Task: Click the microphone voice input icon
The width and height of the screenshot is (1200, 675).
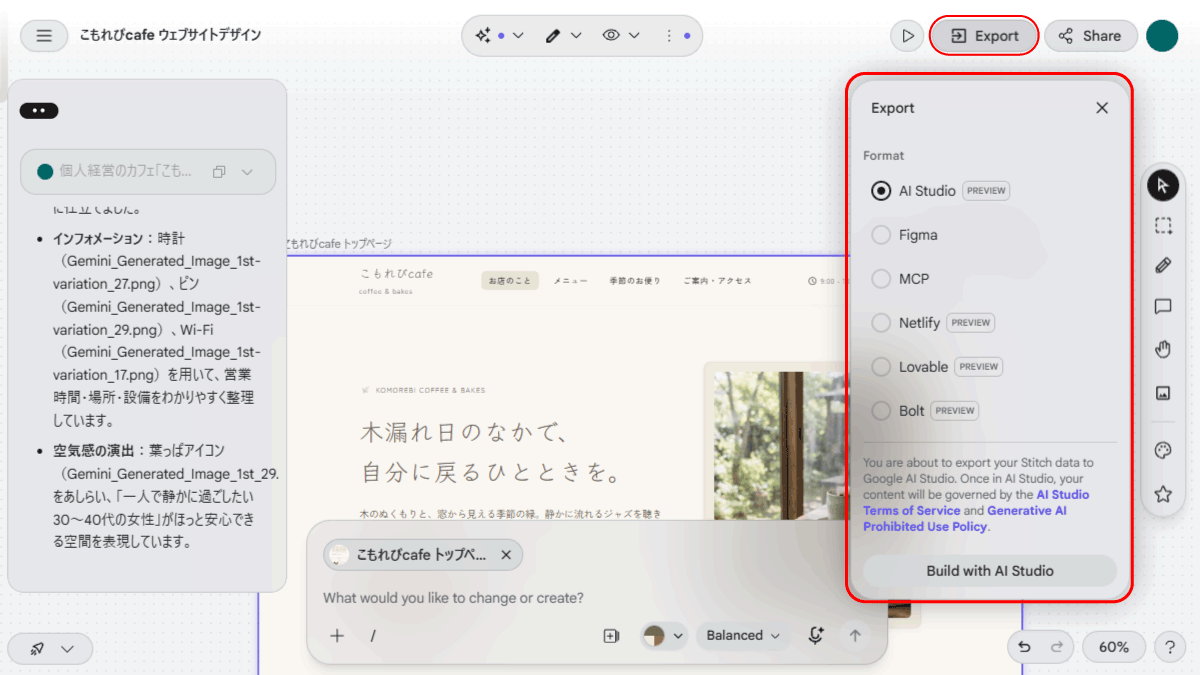Action: tap(816, 635)
